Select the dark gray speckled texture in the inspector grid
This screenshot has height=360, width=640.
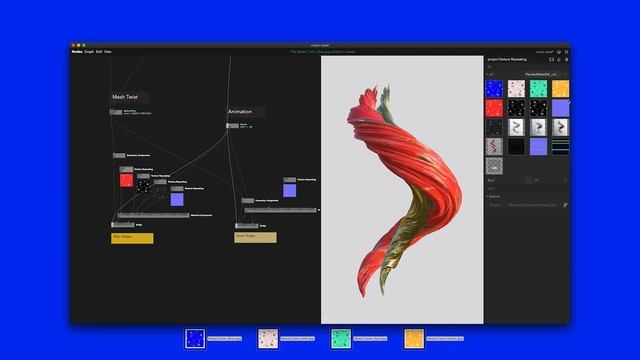pyautogui.click(x=494, y=127)
